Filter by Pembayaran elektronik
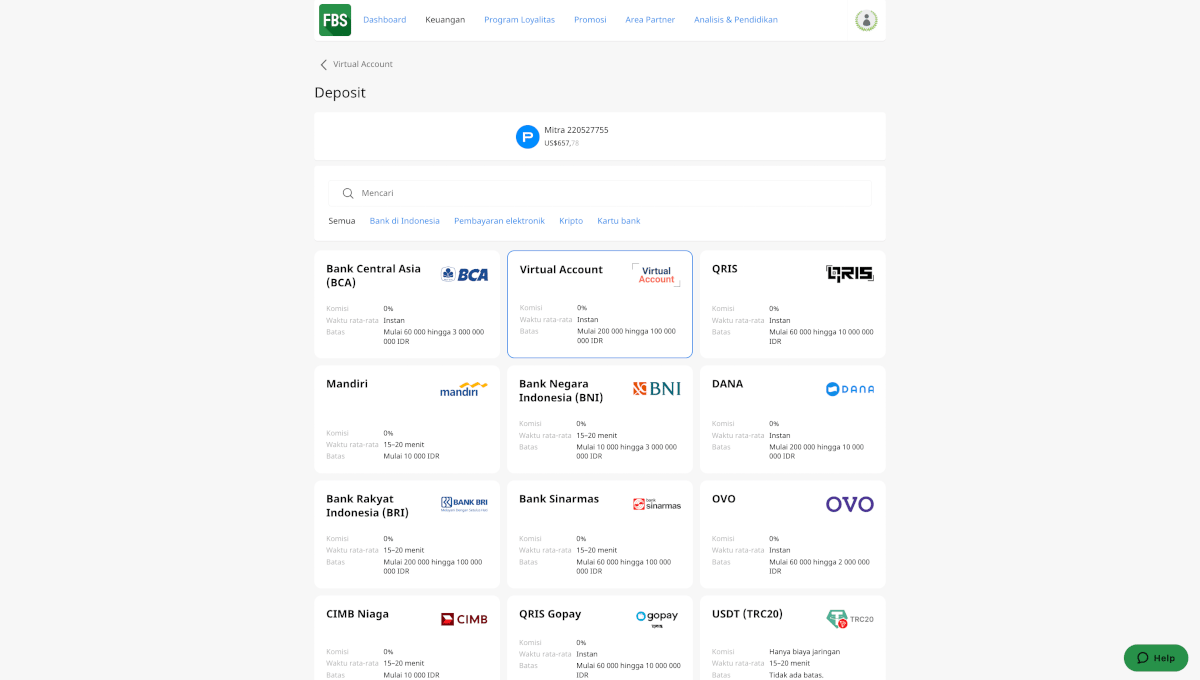The image size is (1200, 680). click(x=499, y=221)
